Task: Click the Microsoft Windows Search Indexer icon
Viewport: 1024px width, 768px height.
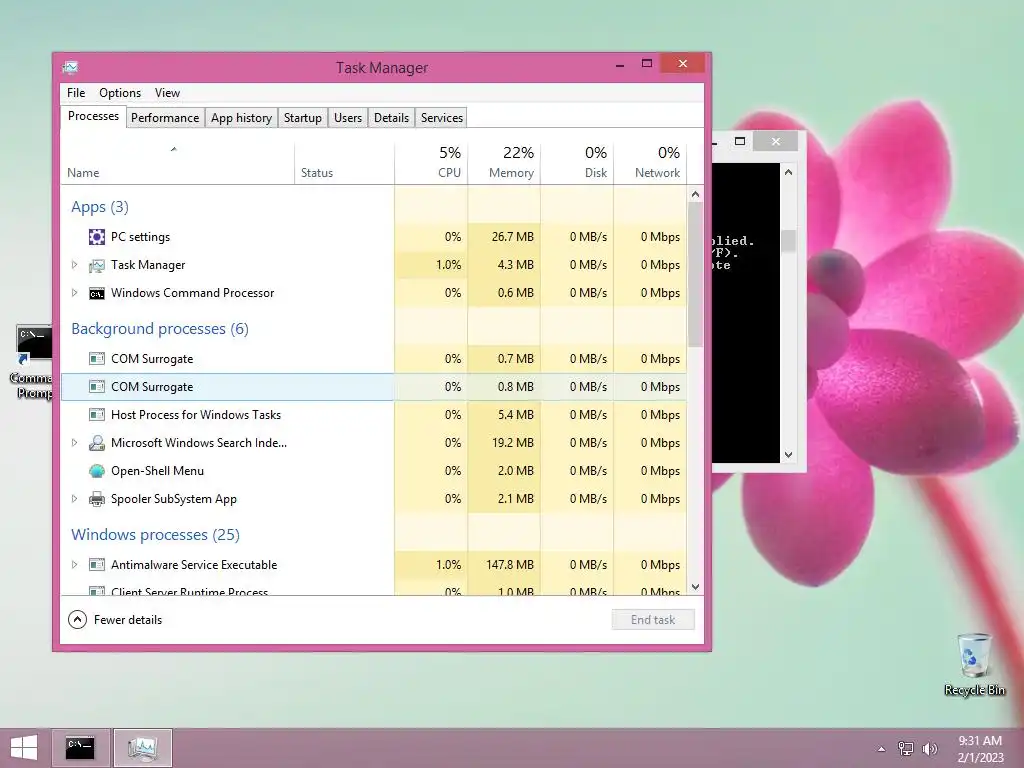Action: pos(97,443)
